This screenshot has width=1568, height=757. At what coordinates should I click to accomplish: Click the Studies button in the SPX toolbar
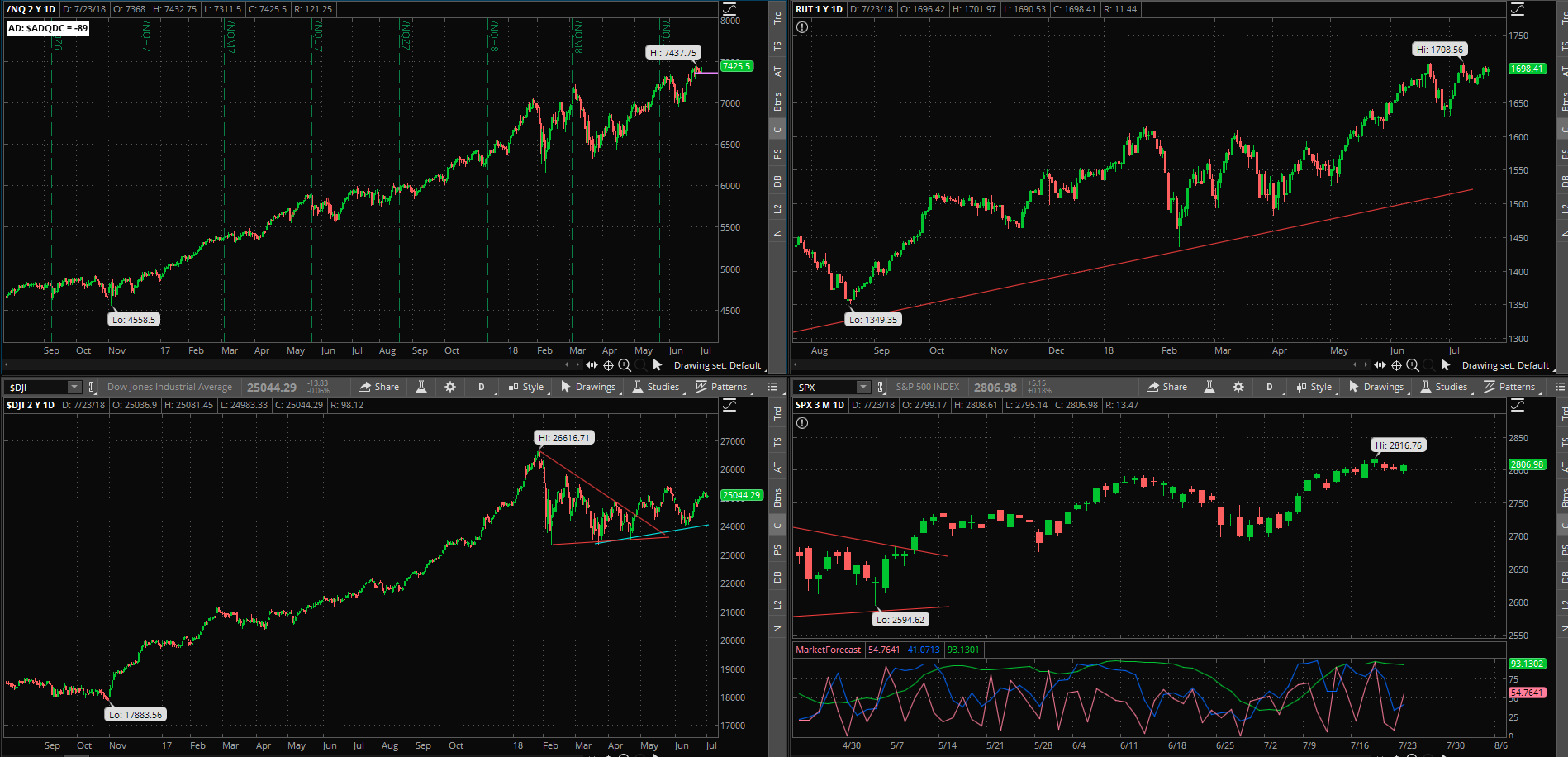(1444, 387)
